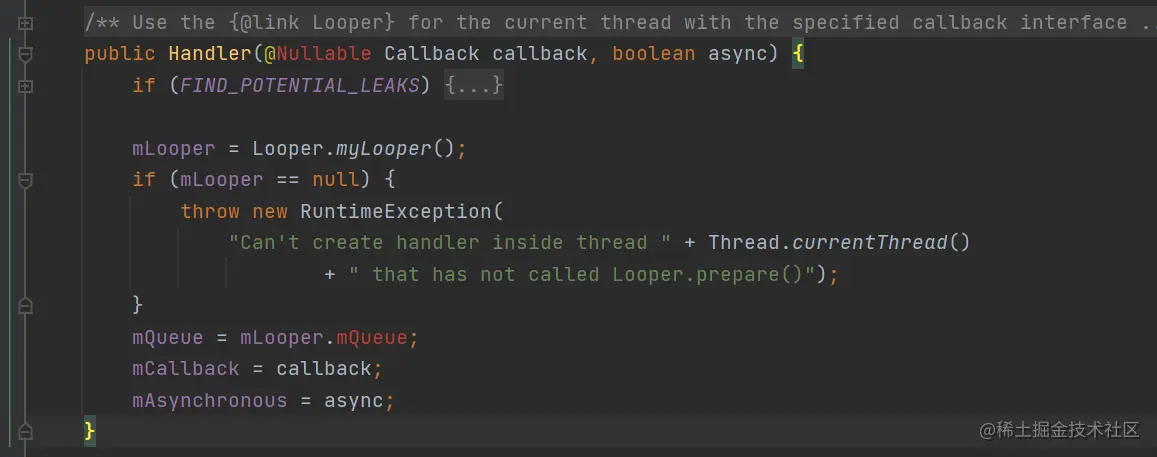The image size is (1157, 457).
Task: Expand the FIND_POTENTIAL_LEAKS if-block fold marker
Action: pos(26,86)
